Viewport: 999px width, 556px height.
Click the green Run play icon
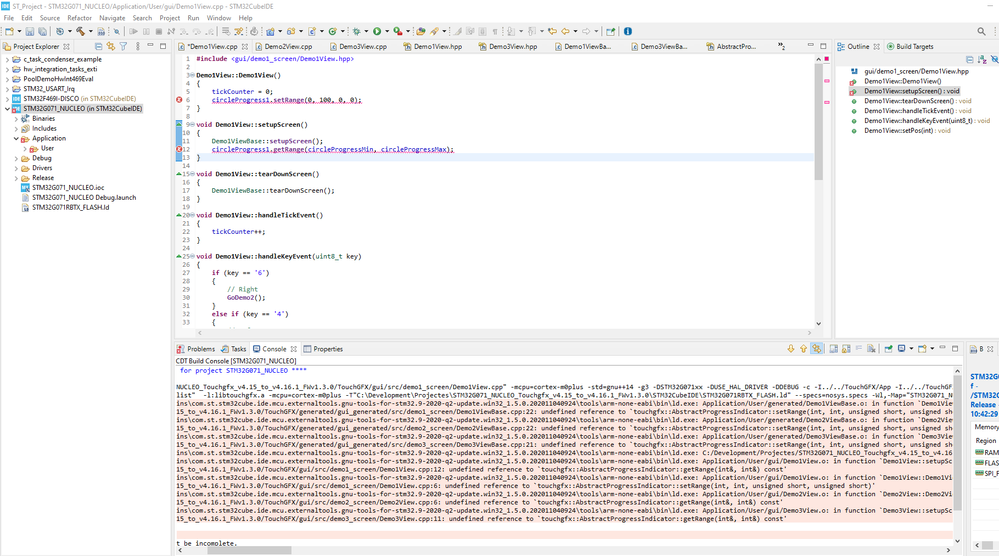[377, 31]
